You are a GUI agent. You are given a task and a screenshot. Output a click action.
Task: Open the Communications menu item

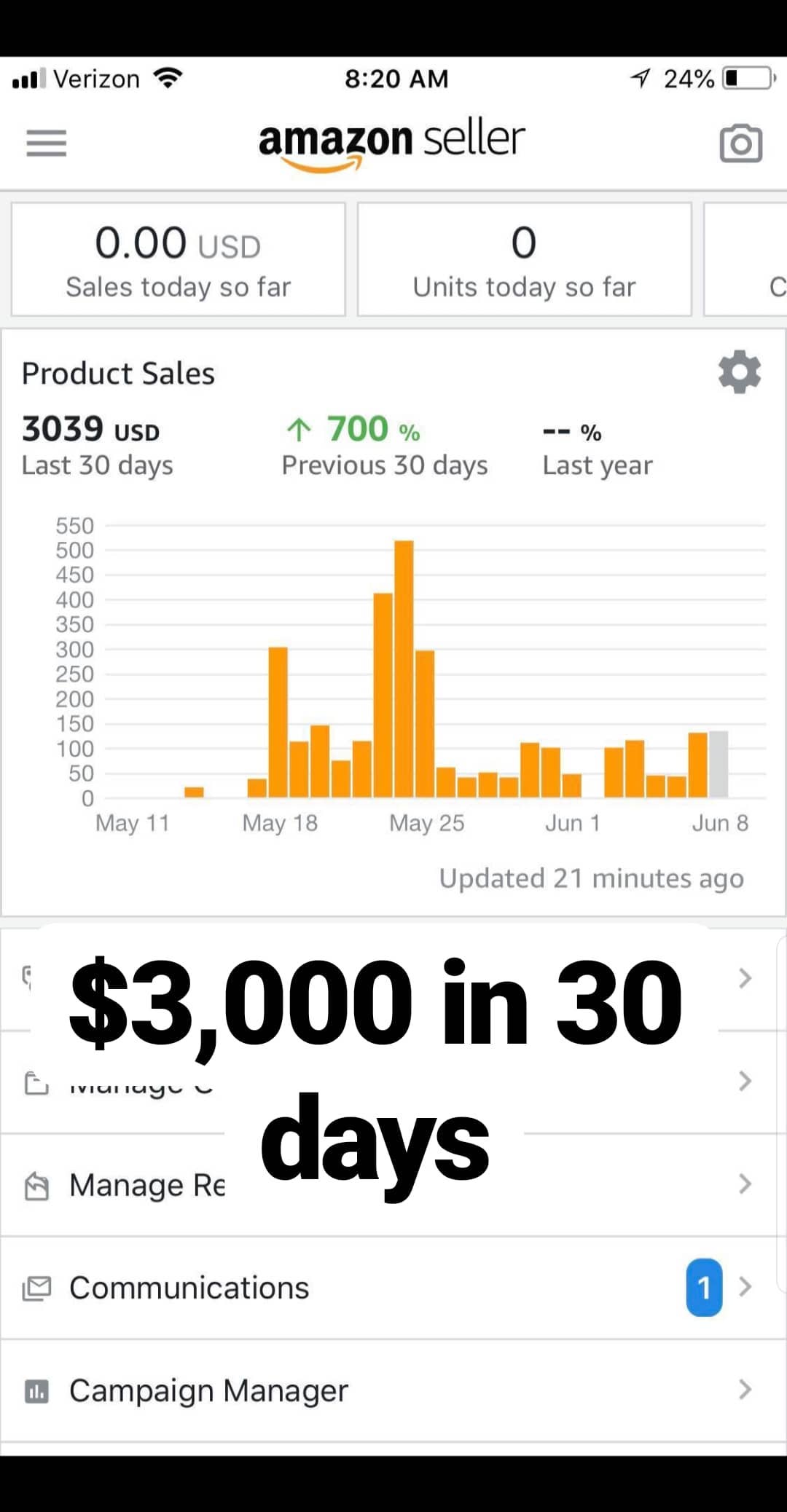(393, 1288)
